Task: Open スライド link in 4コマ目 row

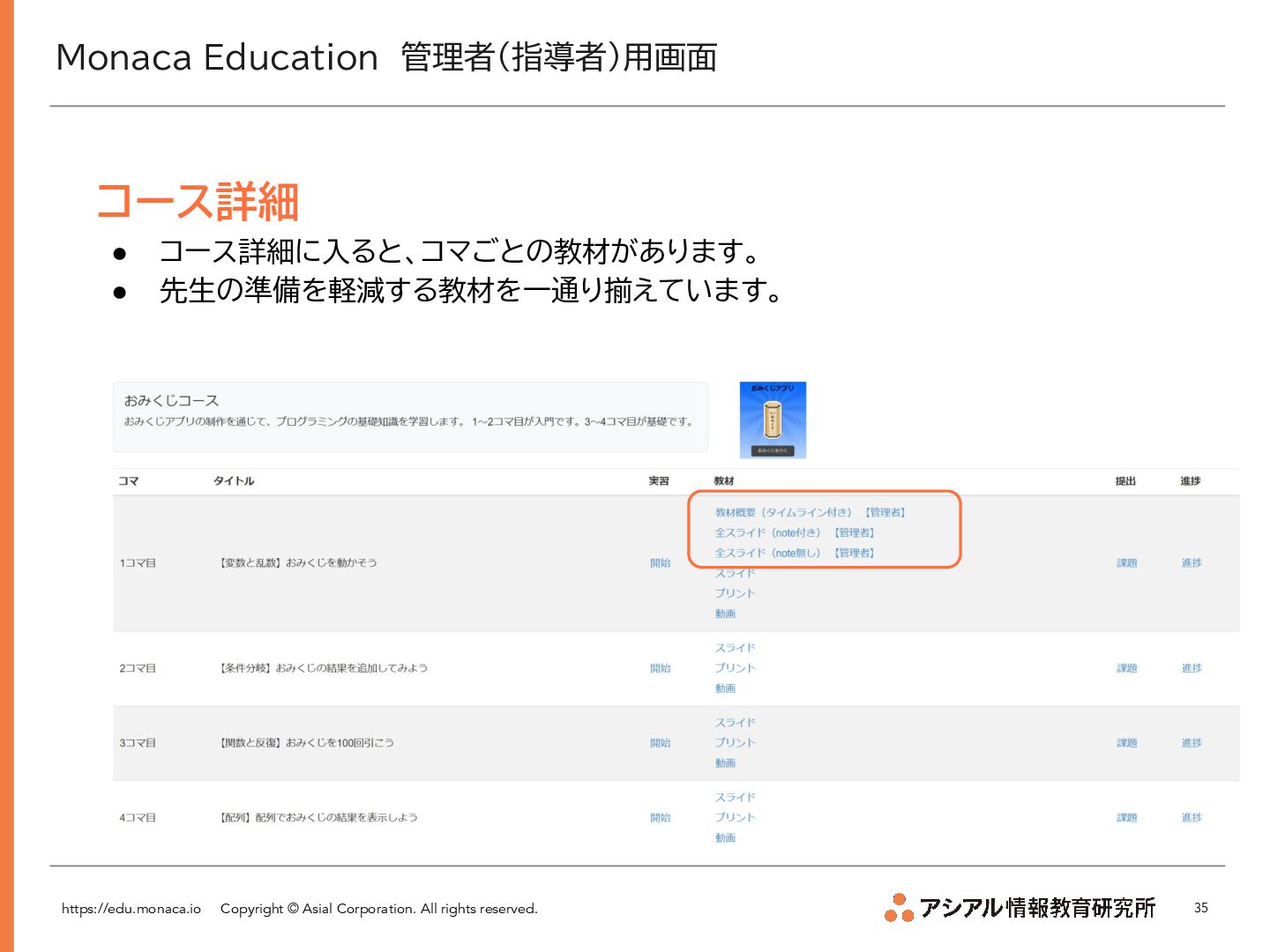Action: pyautogui.click(x=736, y=798)
